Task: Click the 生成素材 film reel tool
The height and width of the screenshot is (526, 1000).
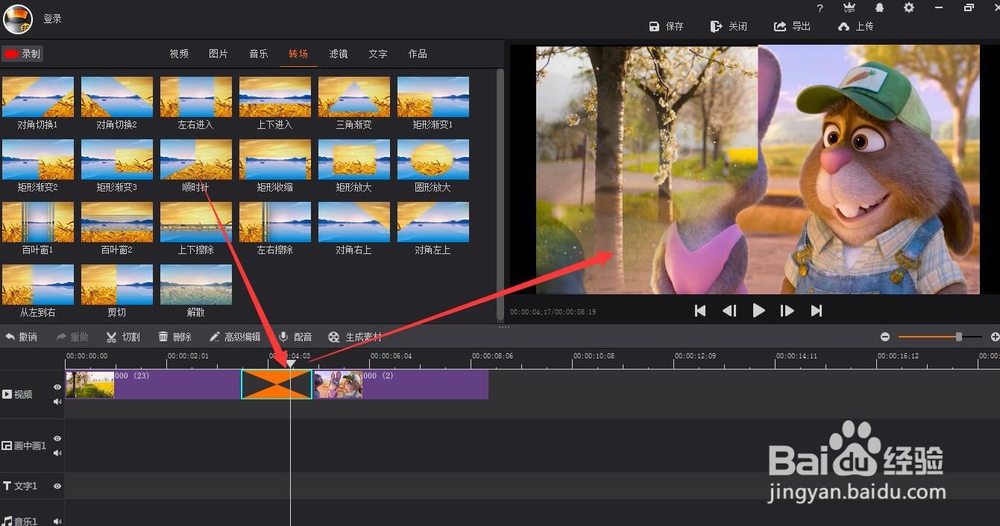Action: 355,337
